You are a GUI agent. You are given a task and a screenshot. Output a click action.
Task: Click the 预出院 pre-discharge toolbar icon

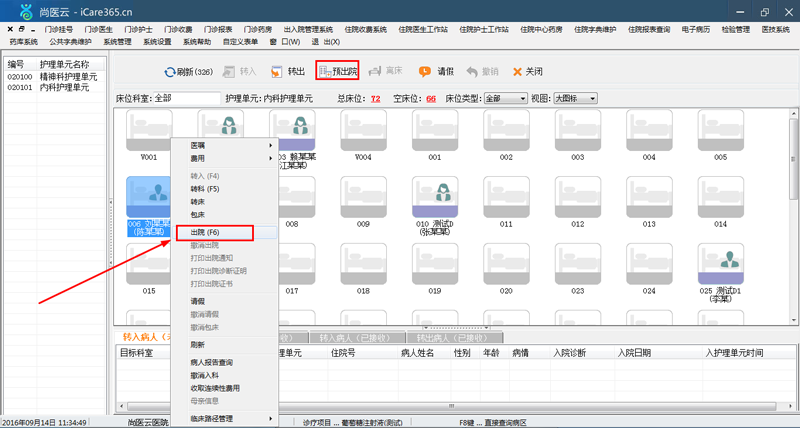(326, 72)
